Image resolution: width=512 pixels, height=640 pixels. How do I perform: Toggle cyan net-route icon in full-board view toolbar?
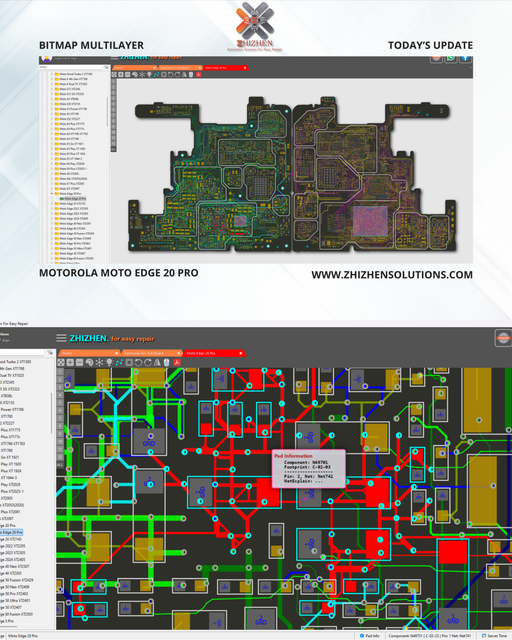tap(156, 75)
